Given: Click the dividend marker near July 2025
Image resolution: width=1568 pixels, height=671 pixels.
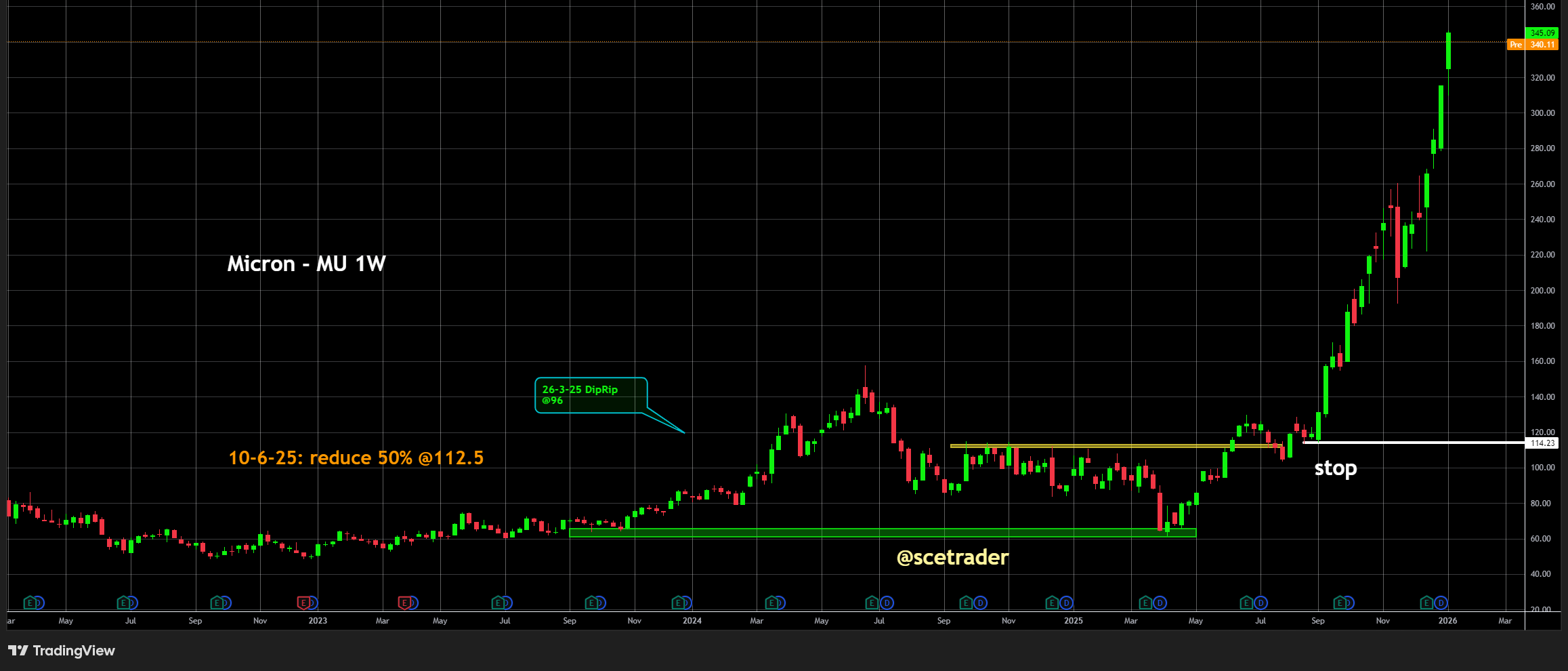Looking at the screenshot, I should (1260, 603).
